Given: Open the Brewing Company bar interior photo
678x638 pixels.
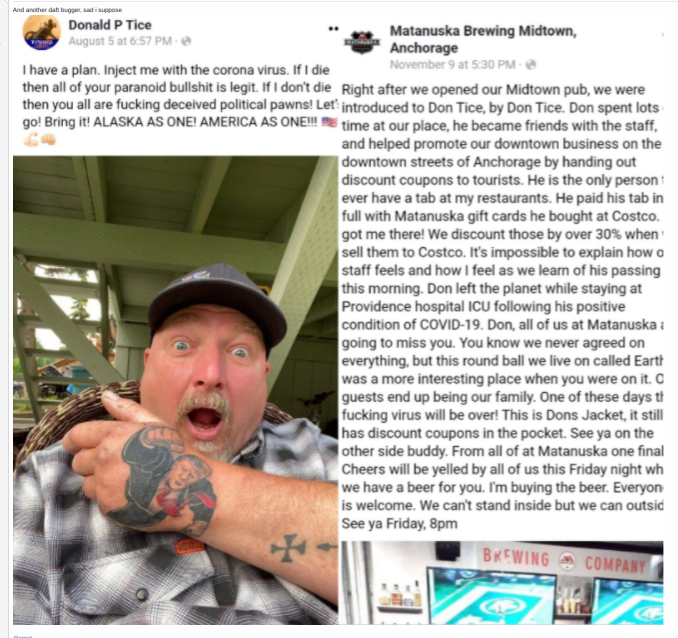Looking at the screenshot, I should pyautogui.click(x=502, y=582).
